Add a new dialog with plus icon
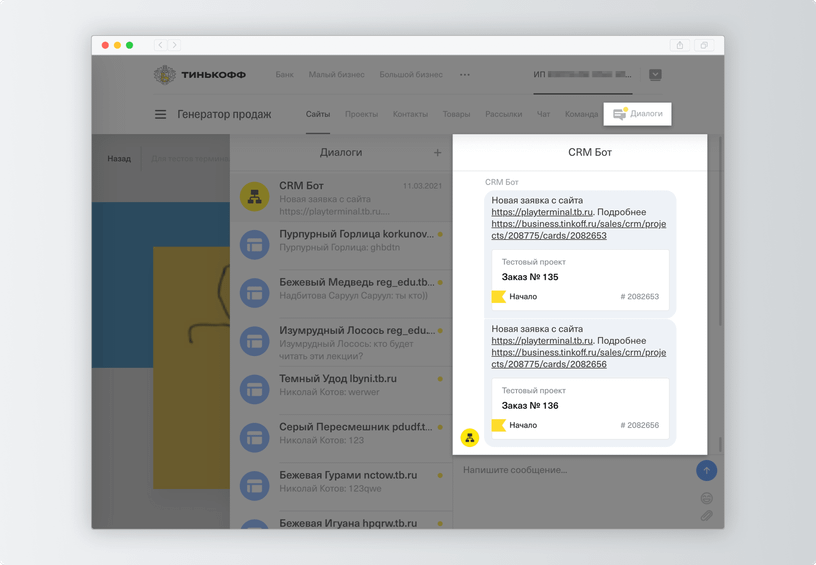The image size is (816, 565). [x=438, y=152]
